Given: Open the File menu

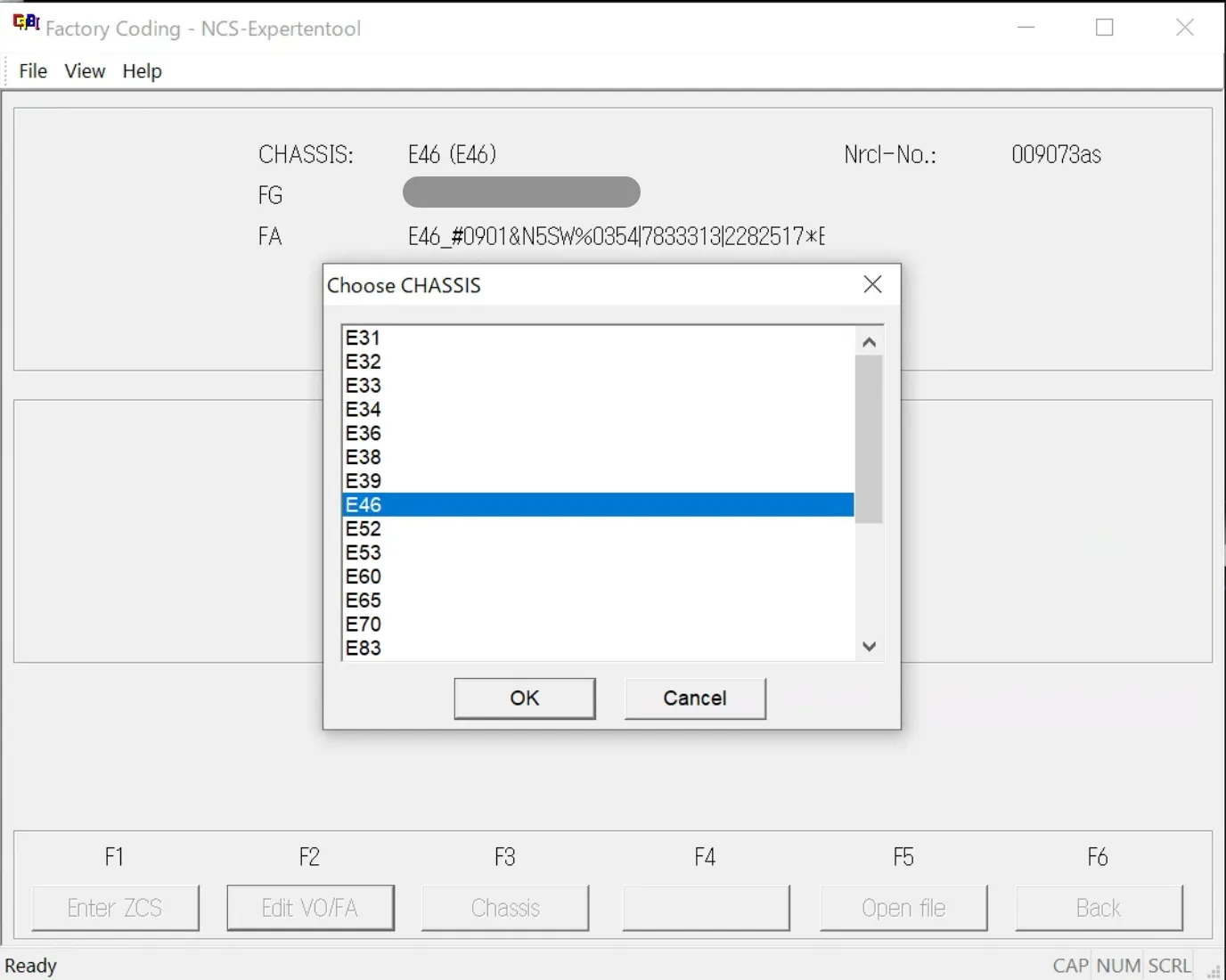Looking at the screenshot, I should (x=33, y=71).
